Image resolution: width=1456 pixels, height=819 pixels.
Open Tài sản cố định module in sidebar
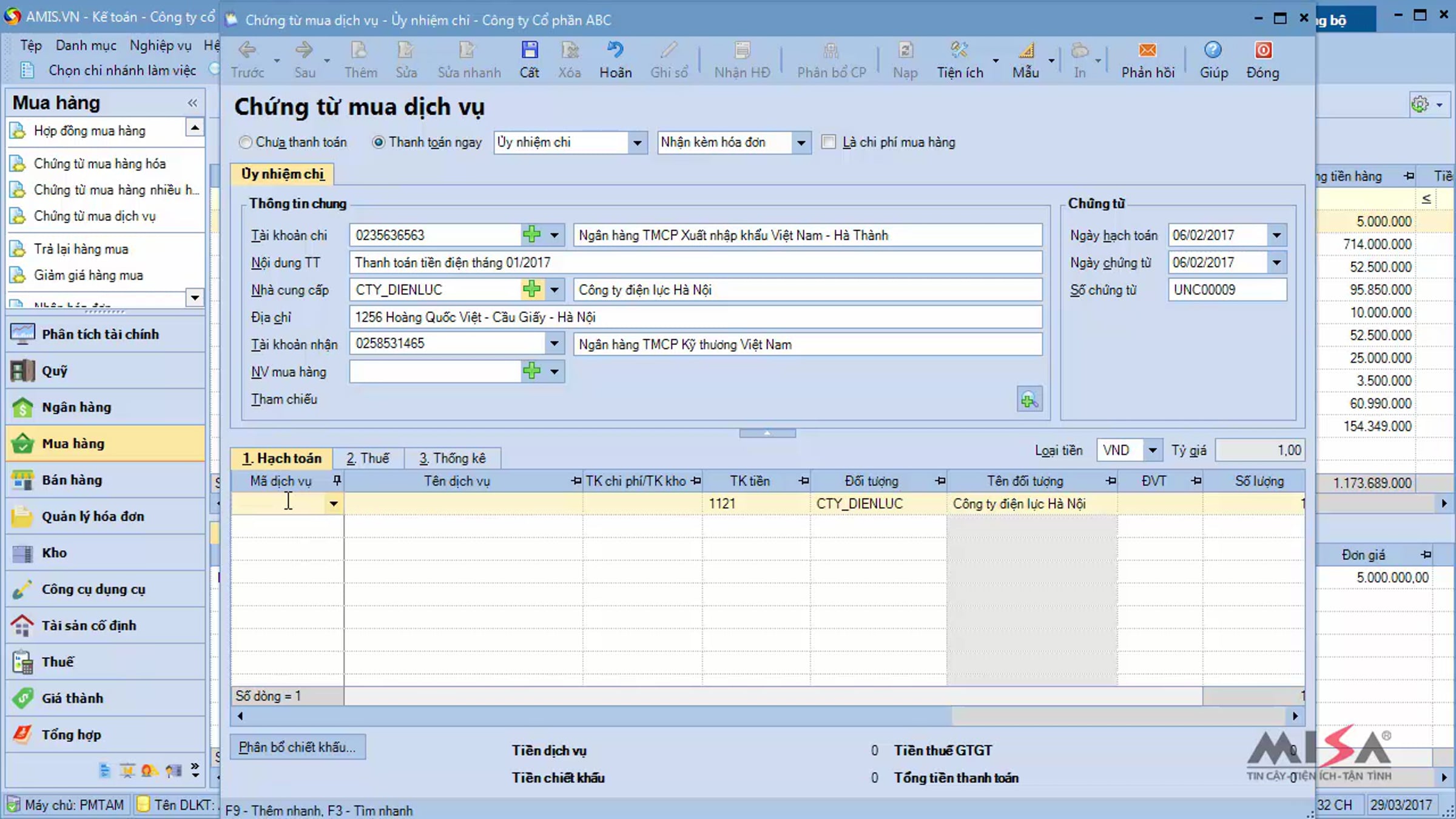[x=106, y=625]
